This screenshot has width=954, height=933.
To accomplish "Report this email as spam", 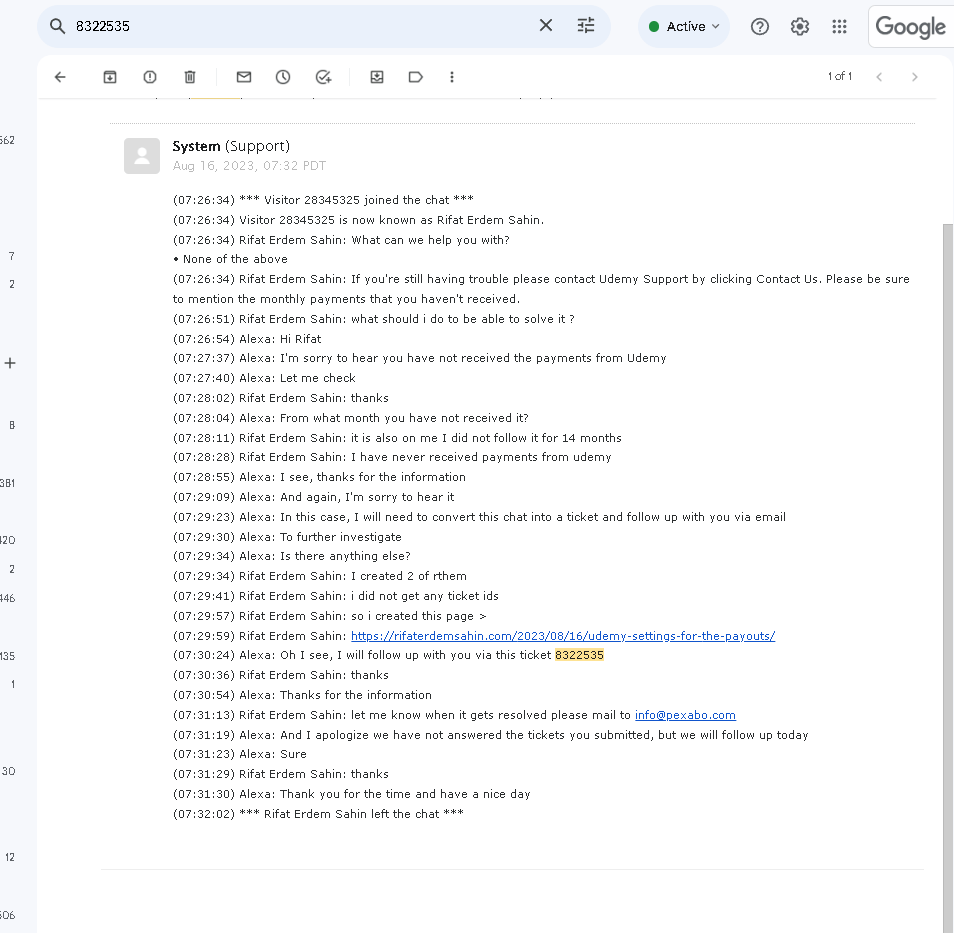I will pos(150,77).
